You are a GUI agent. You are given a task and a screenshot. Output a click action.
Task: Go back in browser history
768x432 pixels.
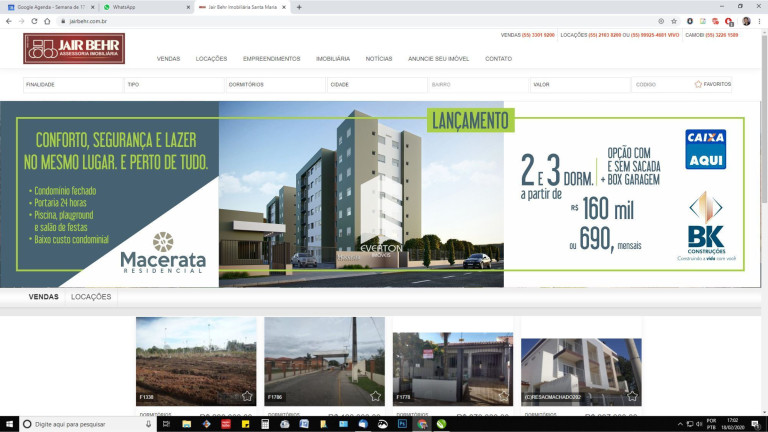[x=8, y=21]
